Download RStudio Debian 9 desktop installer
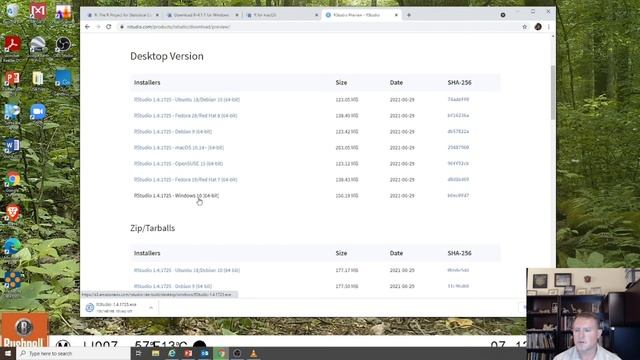Viewport: 640px width, 360px height. [x=173, y=131]
